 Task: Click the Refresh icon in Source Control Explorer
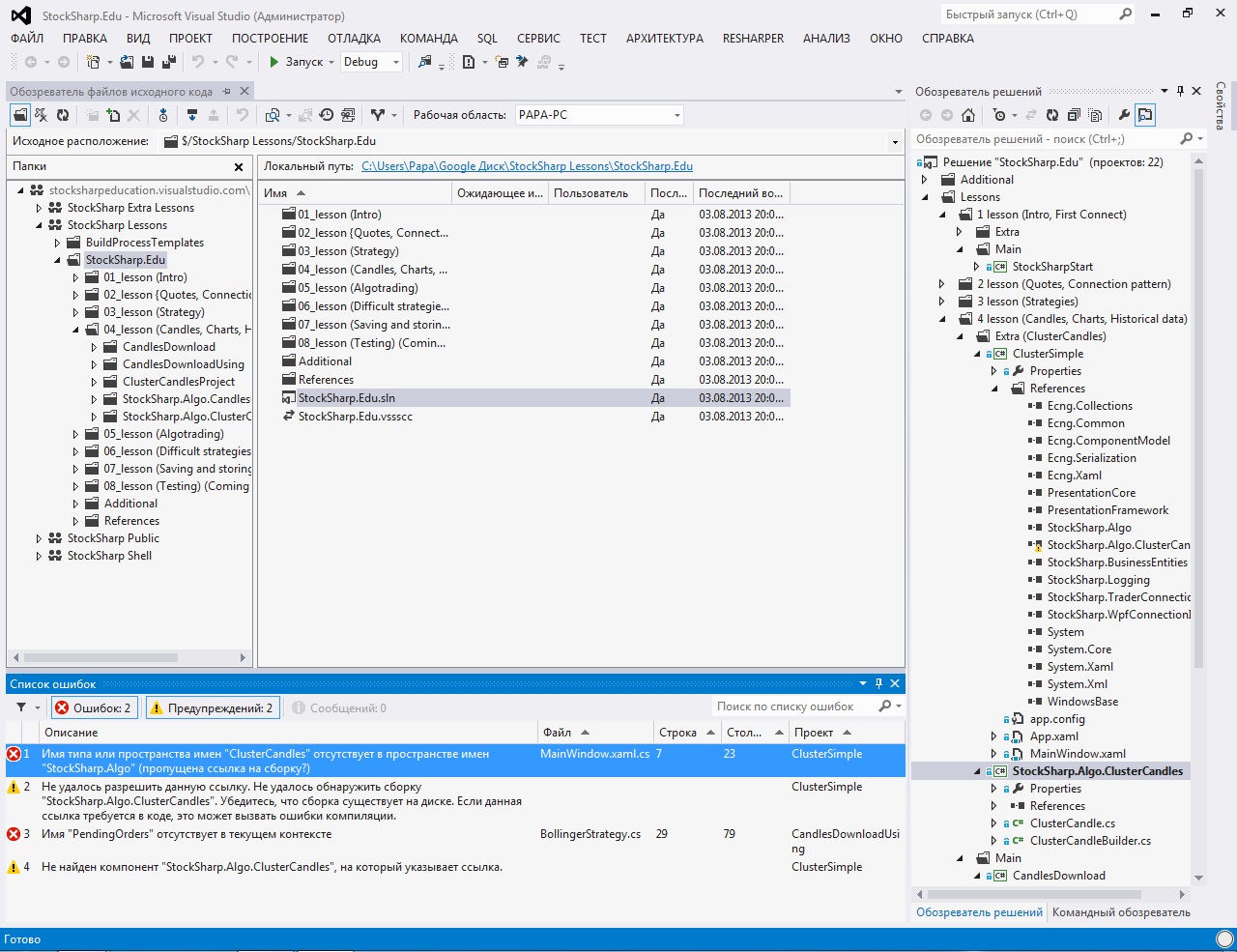[63, 115]
